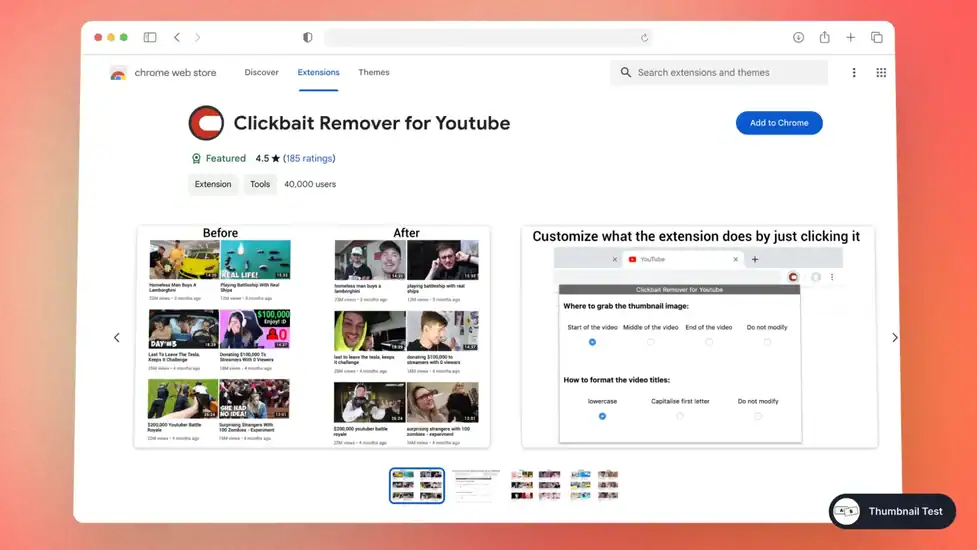Select the 'Middle of the video' radio option
The height and width of the screenshot is (550, 977).
pos(651,342)
